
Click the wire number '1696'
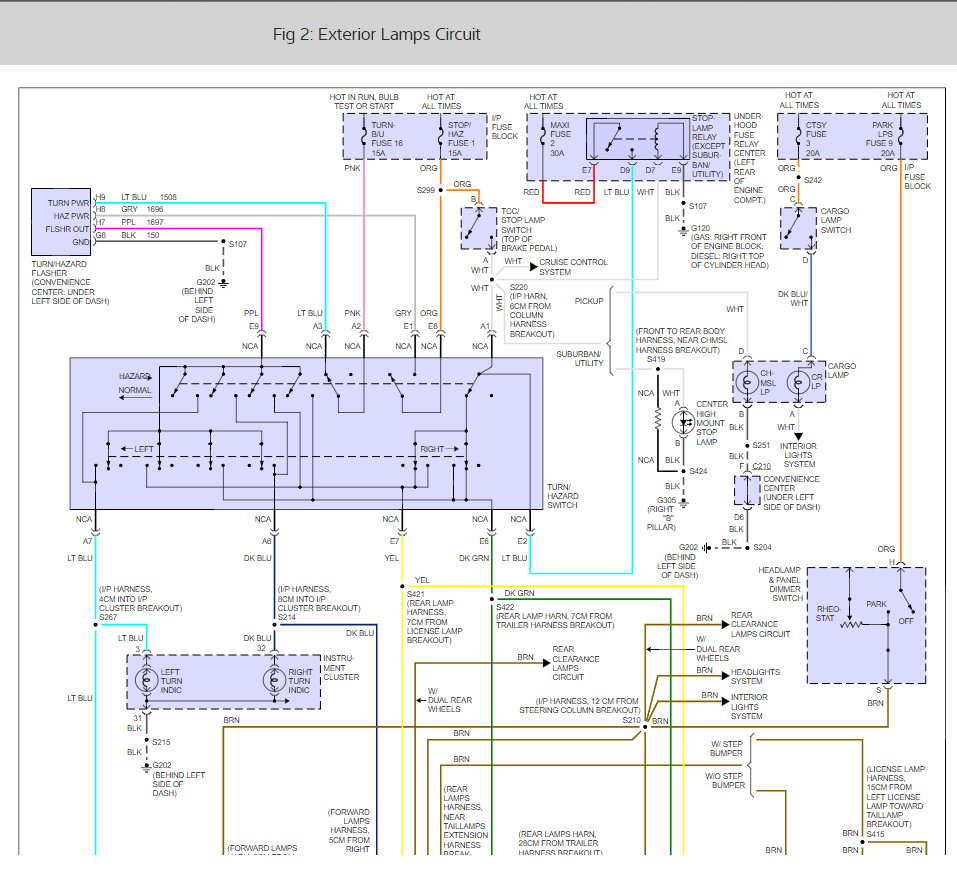click(x=155, y=209)
